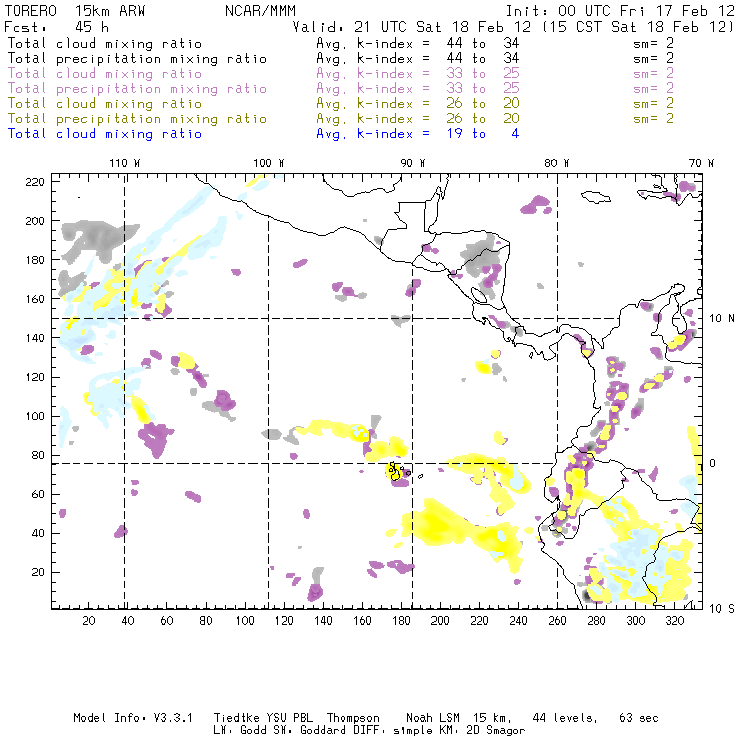Click the 80 W longitude label
This screenshot has width=740, height=740.
(x=556, y=163)
